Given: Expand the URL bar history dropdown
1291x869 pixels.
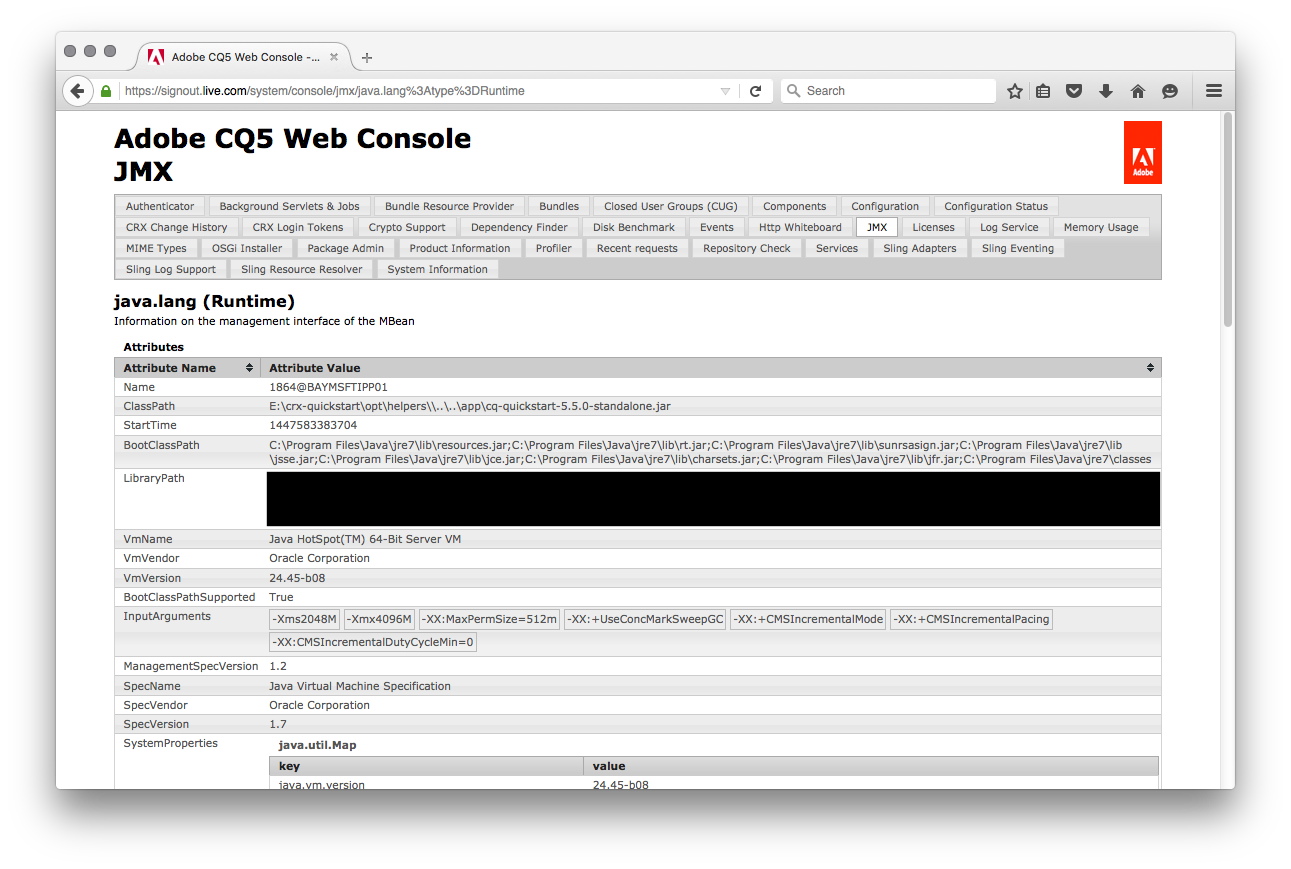Looking at the screenshot, I should coord(725,91).
